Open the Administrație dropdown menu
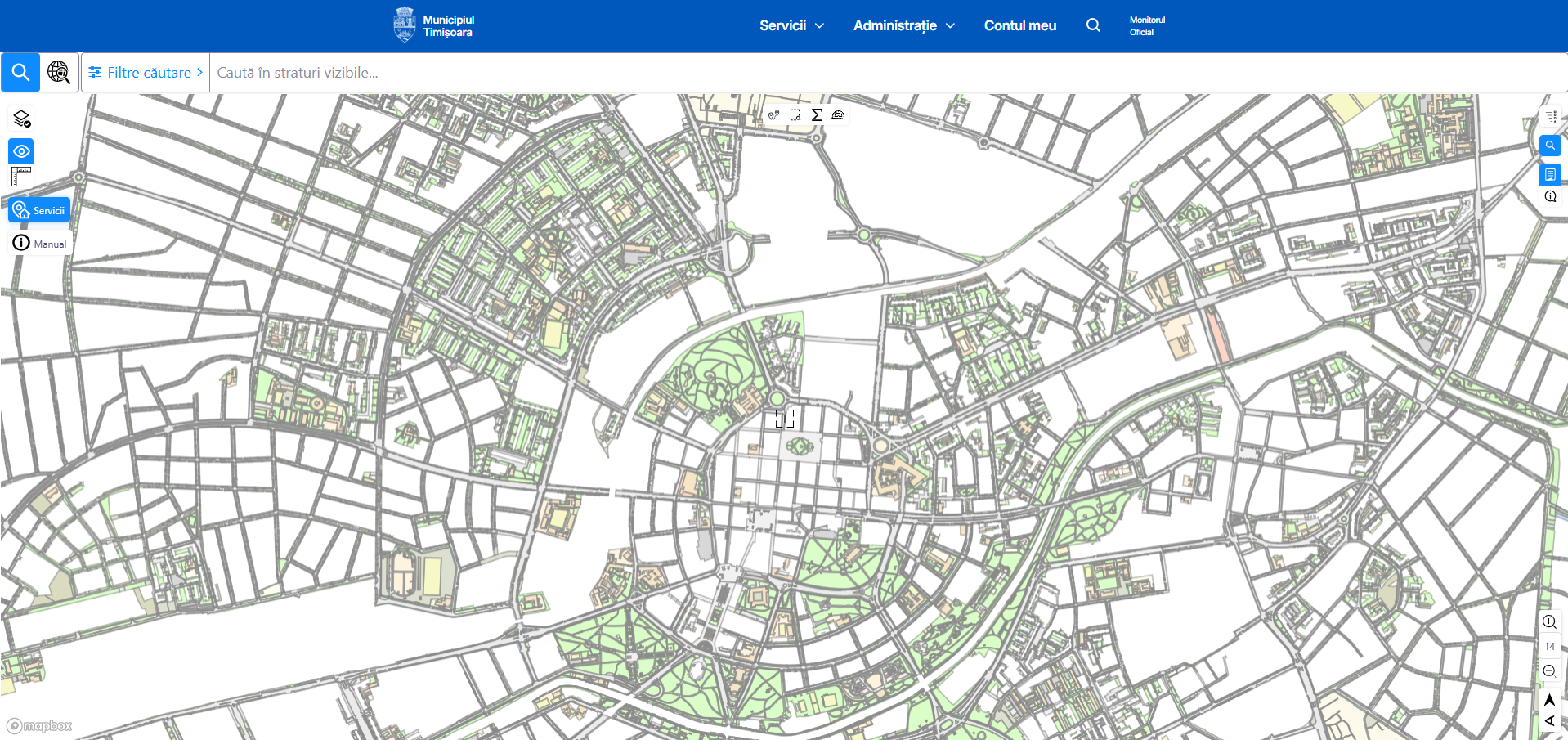Screen dimensions: 1568x740 pos(903,25)
